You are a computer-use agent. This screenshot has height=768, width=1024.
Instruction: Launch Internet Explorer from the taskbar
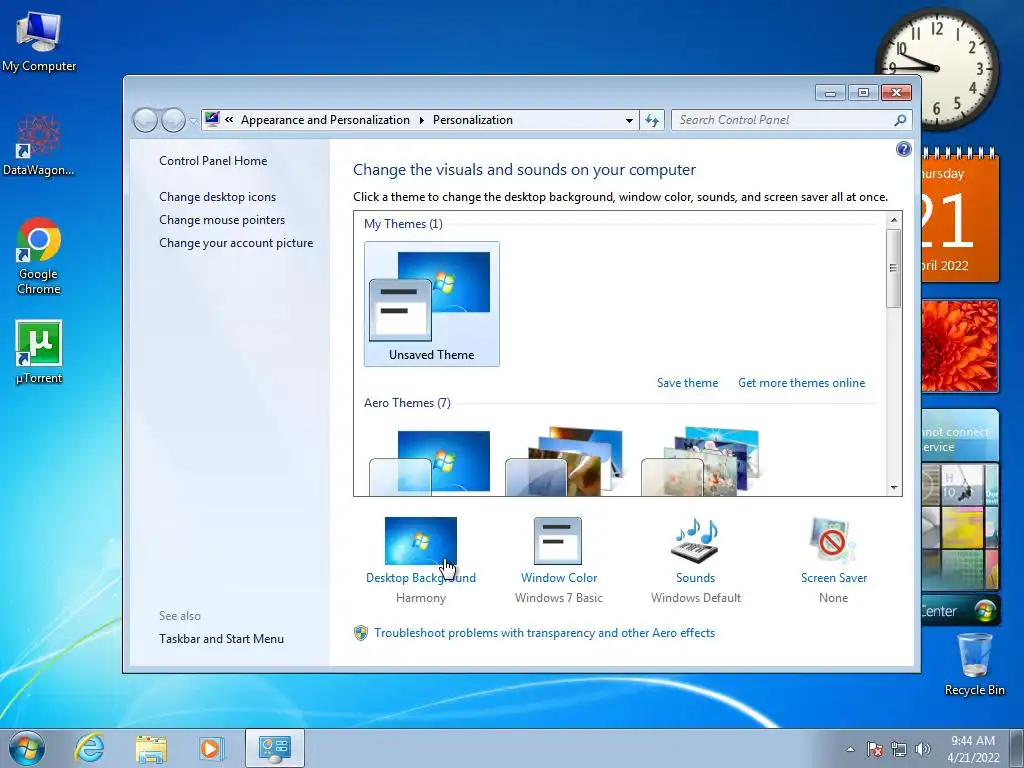(89, 748)
